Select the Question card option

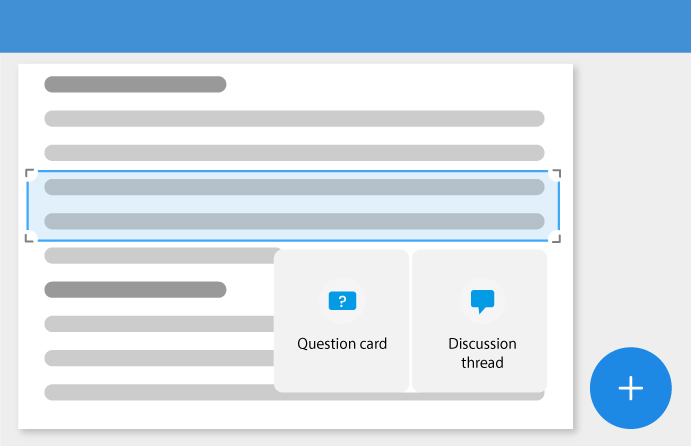tap(342, 321)
